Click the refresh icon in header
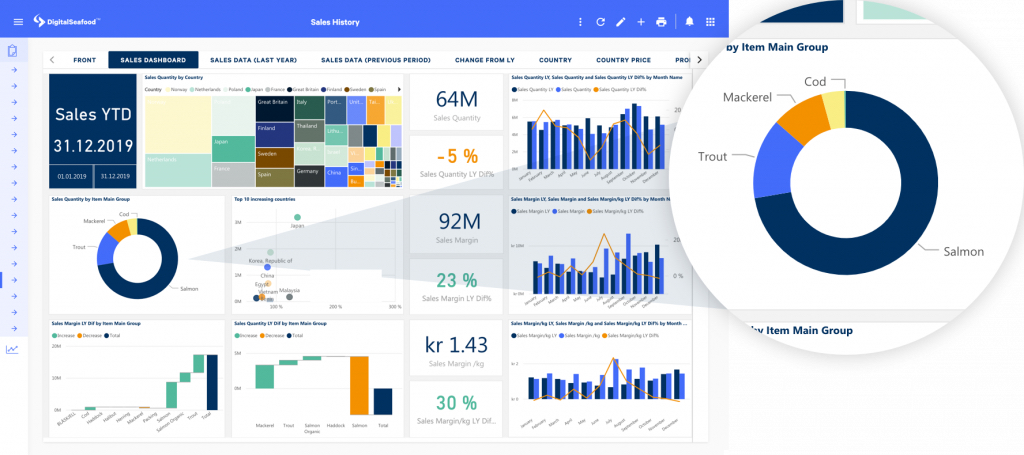Viewport: 1024px width, 455px height. point(600,21)
